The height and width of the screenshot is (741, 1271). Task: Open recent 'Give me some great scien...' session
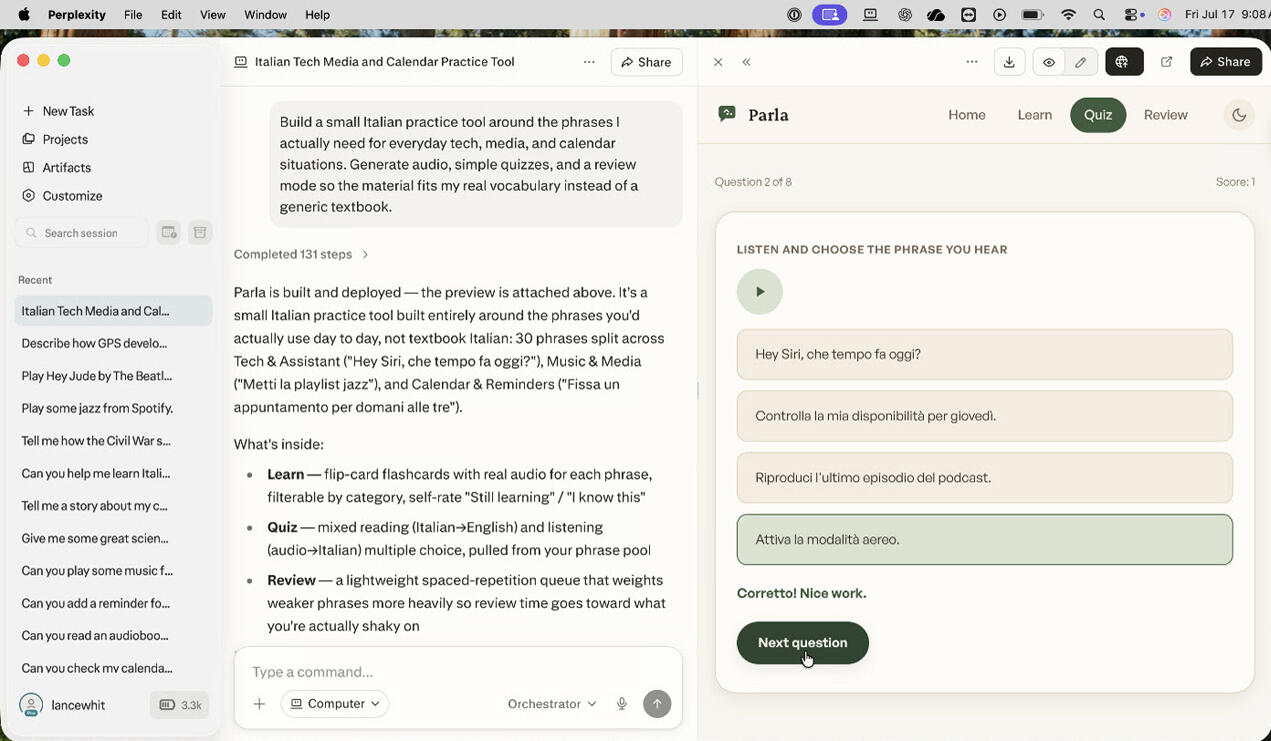(x=114, y=538)
